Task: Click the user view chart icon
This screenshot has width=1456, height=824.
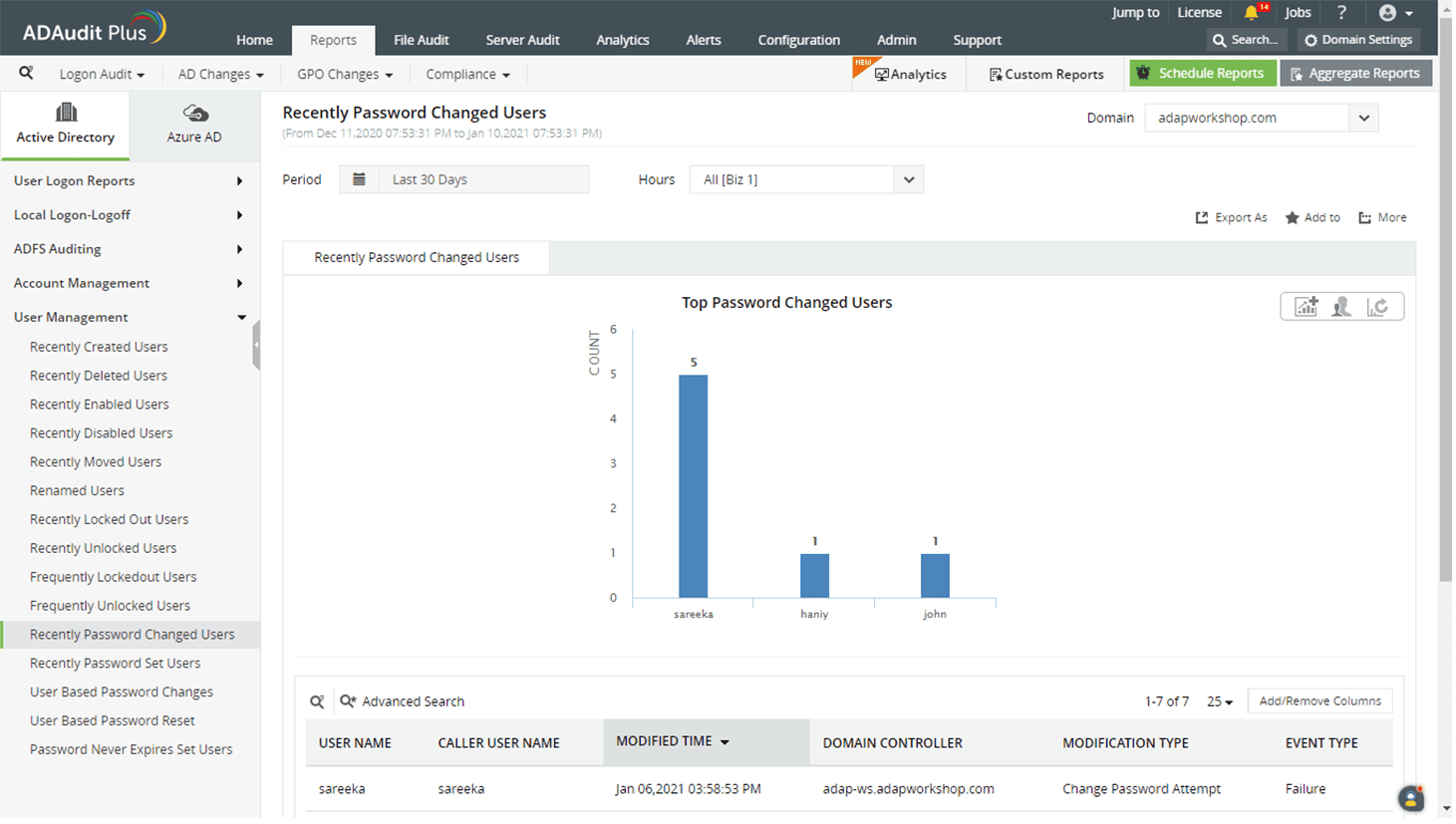Action: click(x=1341, y=307)
